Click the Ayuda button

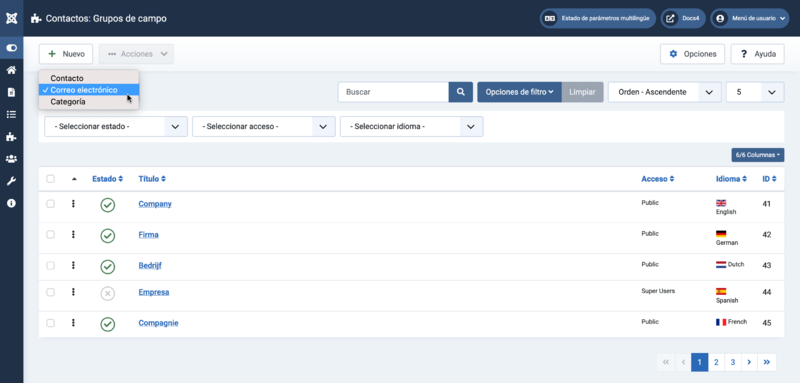tap(758, 54)
